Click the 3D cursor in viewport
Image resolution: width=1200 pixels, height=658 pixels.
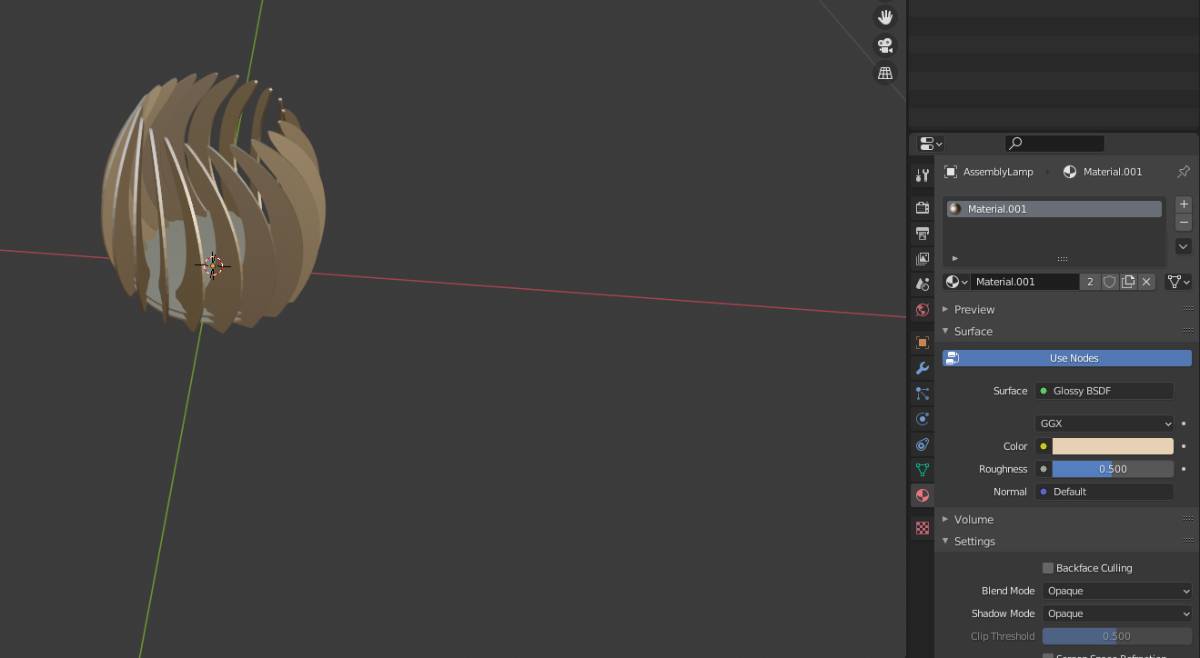point(213,265)
